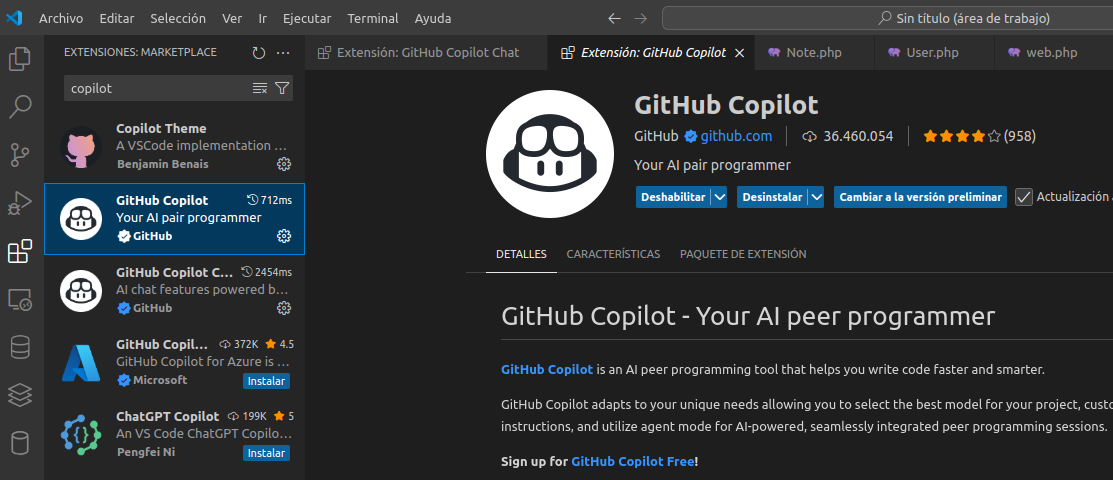Open the Terminal menu
1113x480 pixels.
click(x=373, y=18)
